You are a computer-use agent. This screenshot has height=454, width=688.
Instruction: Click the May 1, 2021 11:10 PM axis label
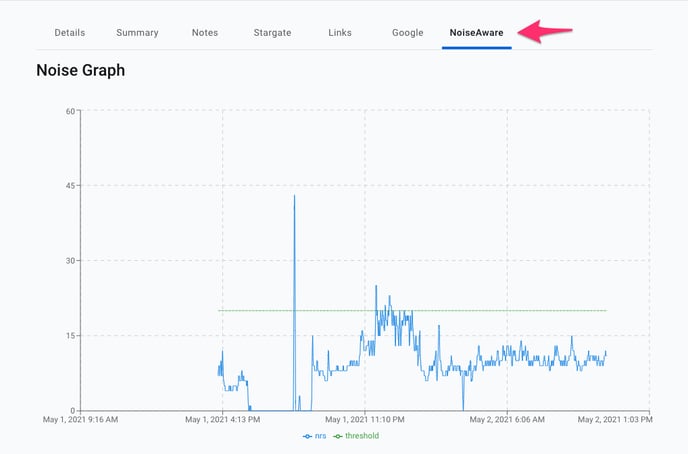coord(365,420)
